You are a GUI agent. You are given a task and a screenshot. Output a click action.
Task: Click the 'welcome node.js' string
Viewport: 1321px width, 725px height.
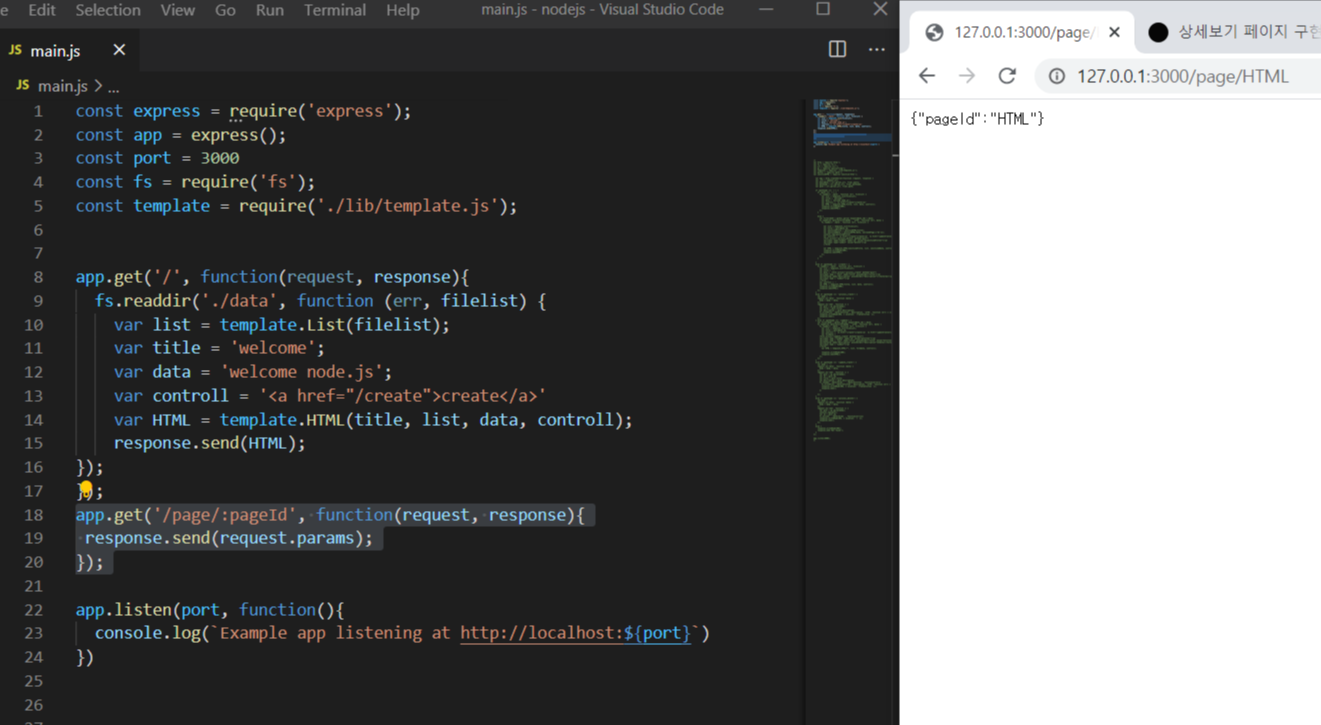coord(301,372)
